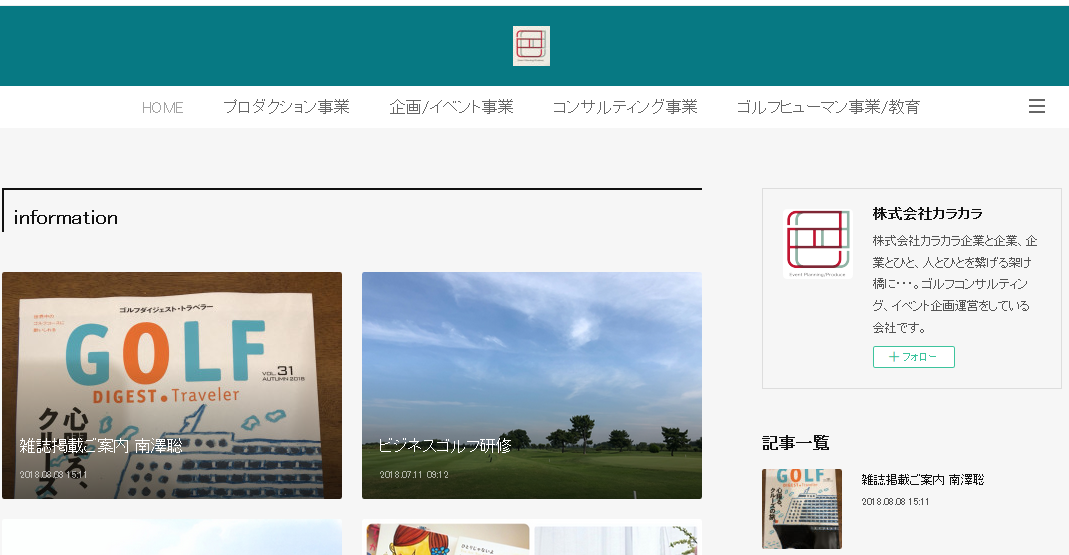Open the illustrated article card at the bottom
Viewport: 1069px width, 555px height.
[x=532, y=538]
